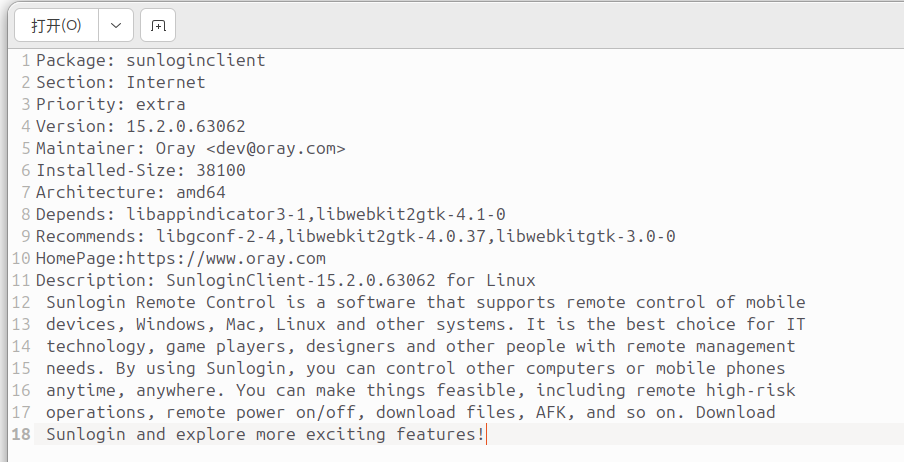Click line number 12 in the gutter
Image resolution: width=904 pixels, height=462 pixels.
pyautogui.click(x=21, y=302)
